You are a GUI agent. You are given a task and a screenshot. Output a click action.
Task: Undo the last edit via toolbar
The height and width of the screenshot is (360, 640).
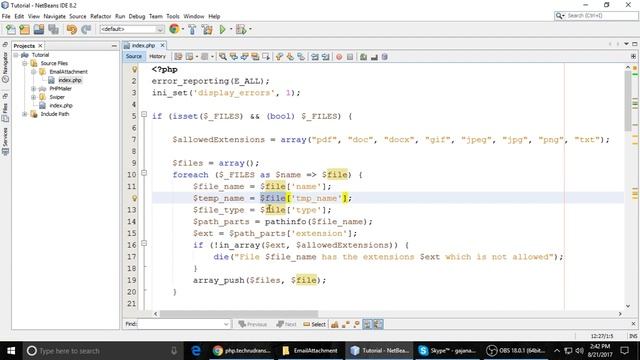click(x=72, y=29)
